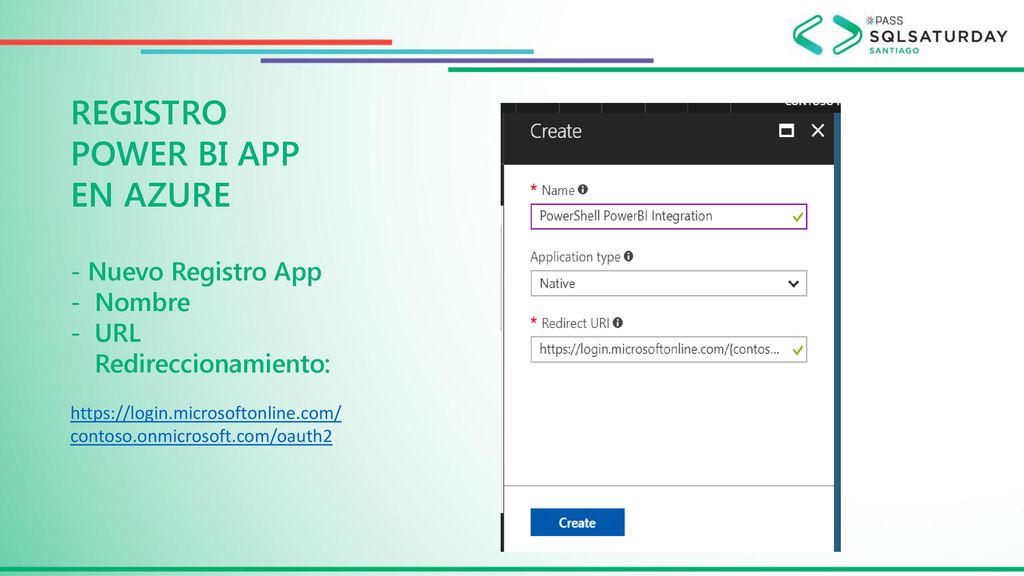Click the info icon next to Name
The width and height of the screenshot is (1024, 576).
click(583, 189)
